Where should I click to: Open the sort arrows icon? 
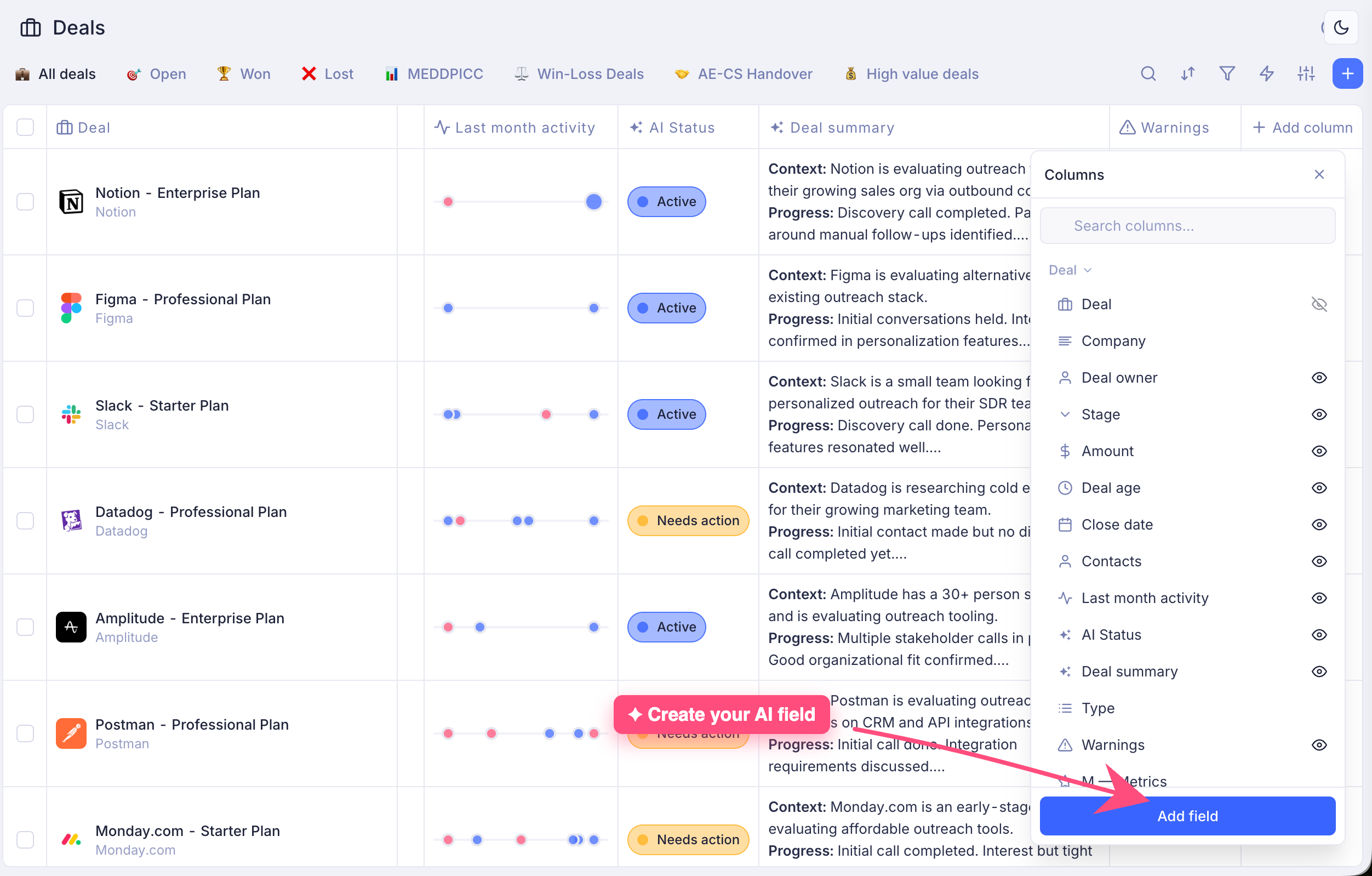click(x=1187, y=73)
